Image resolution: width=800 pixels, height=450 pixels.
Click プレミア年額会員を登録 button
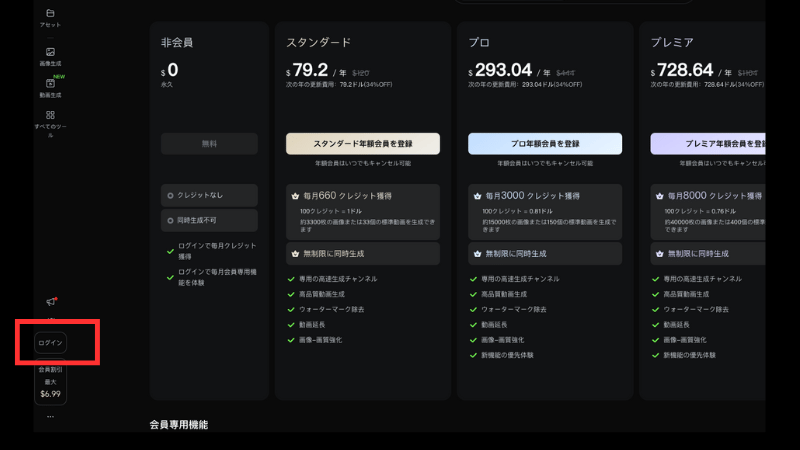pos(708,144)
